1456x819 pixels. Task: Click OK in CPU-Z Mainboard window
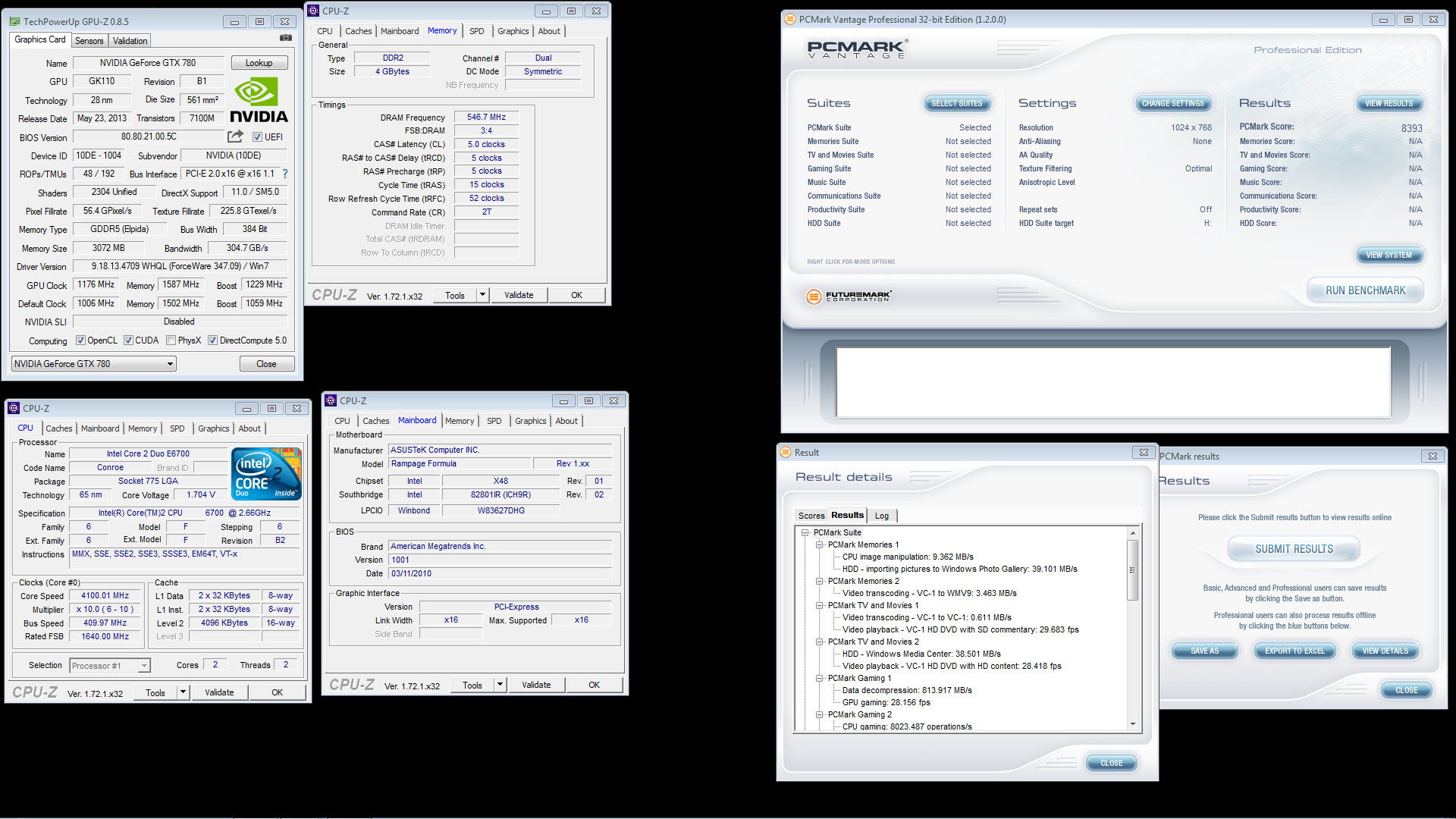[594, 685]
